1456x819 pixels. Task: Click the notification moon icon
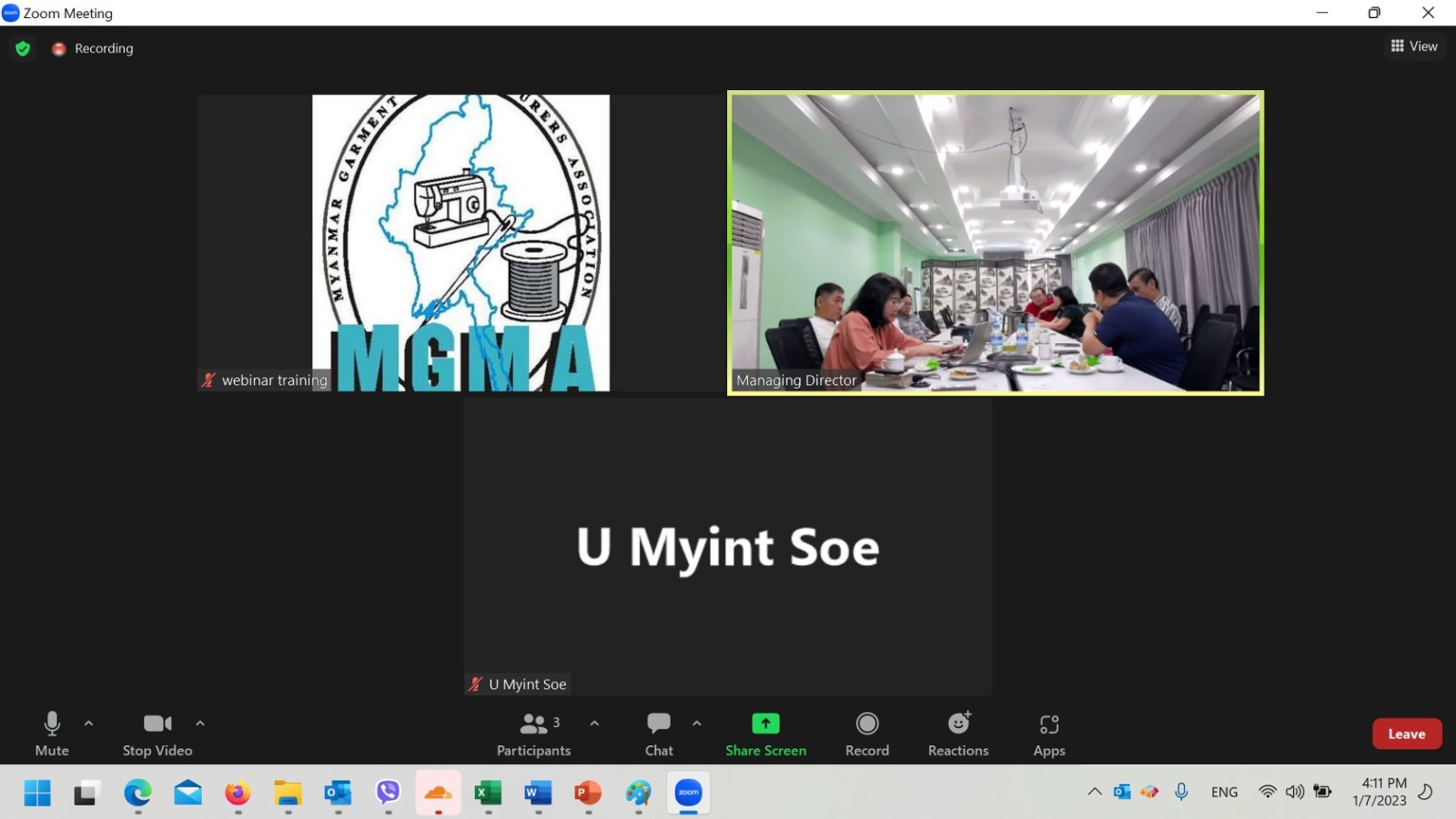(x=1426, y=792)
